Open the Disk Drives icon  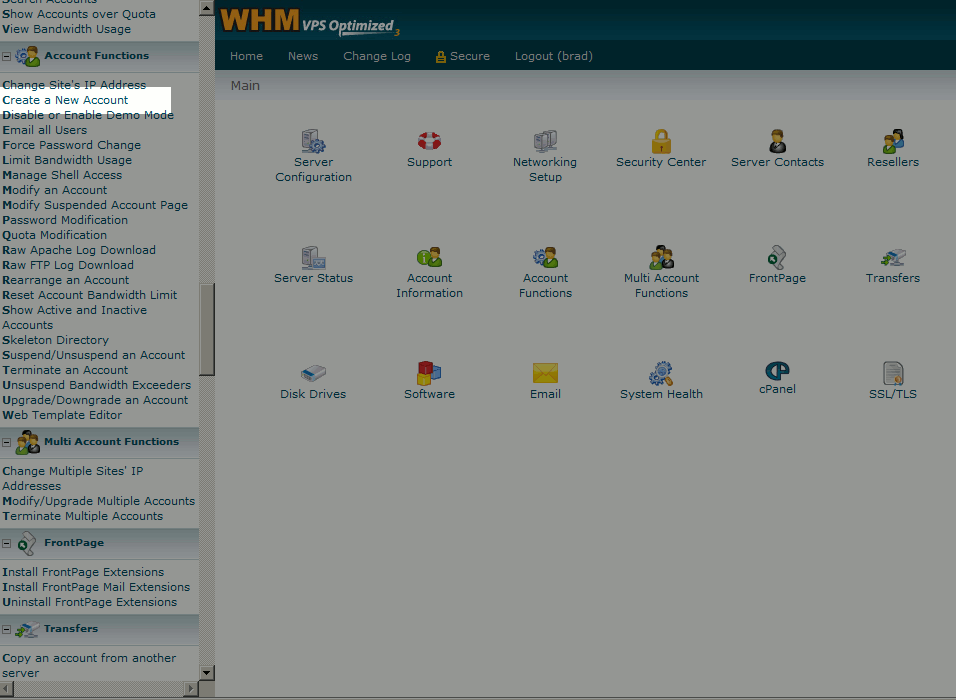pyautogui.click(x=313, y=373)
